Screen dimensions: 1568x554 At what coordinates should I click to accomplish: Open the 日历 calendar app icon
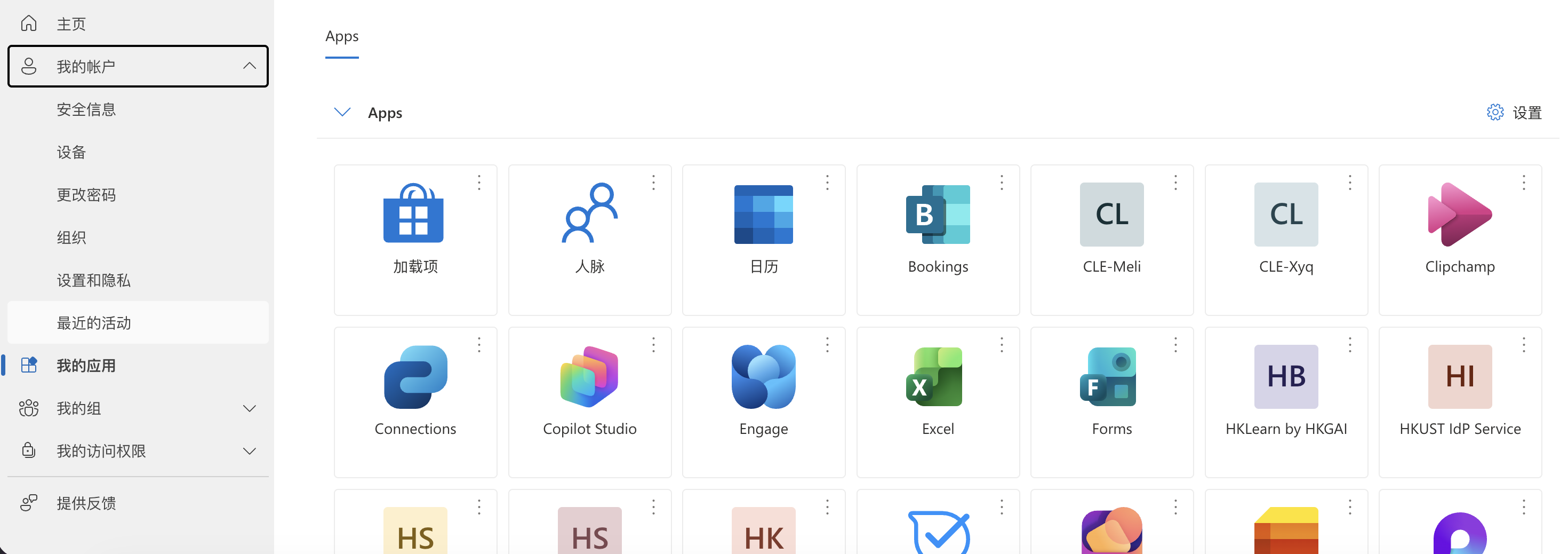click(x=763, y=215)
